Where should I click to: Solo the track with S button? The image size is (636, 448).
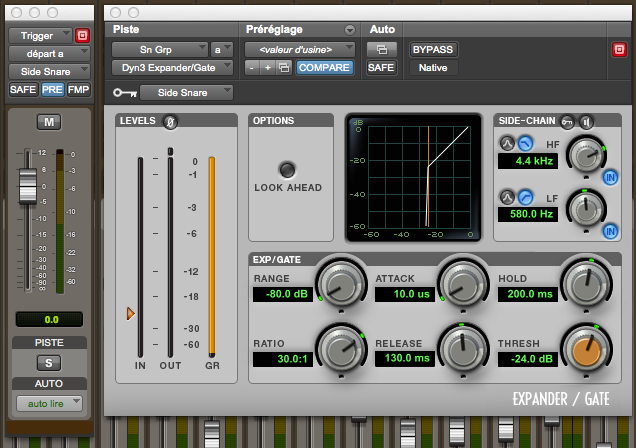[49, 363]
